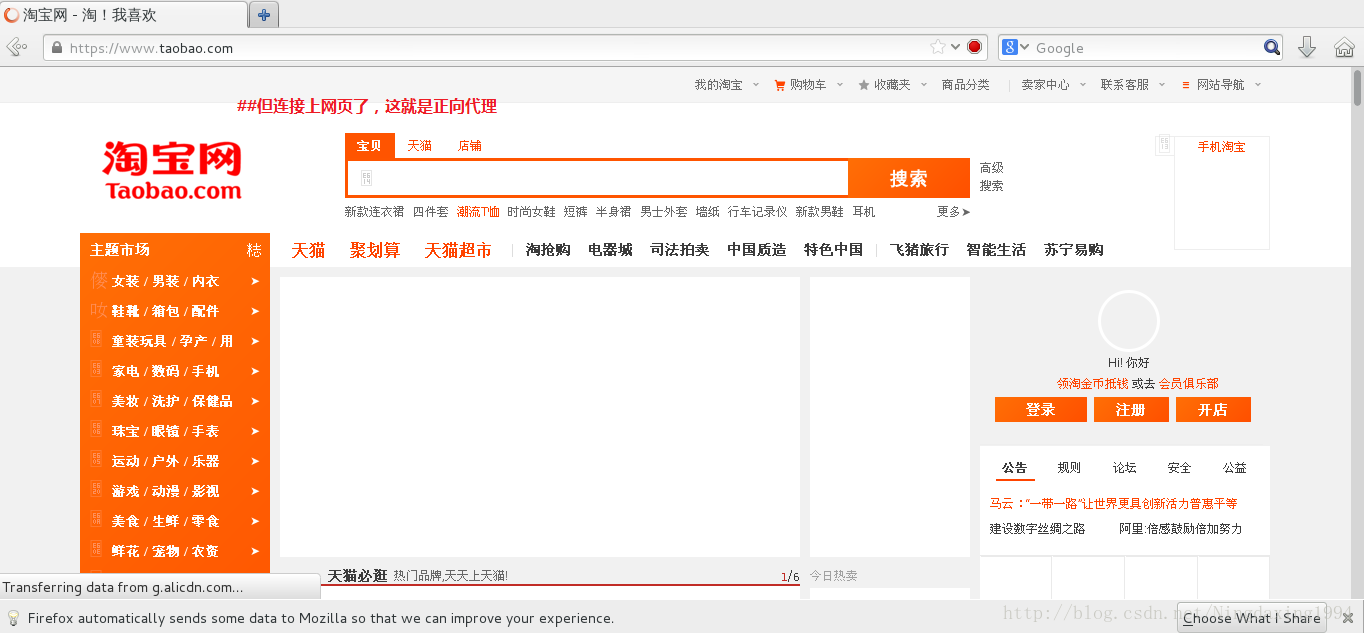Open the 苏宁易购 navigation link
This screenshot has height=633, width=1364.
click(x=1074, y=250)
